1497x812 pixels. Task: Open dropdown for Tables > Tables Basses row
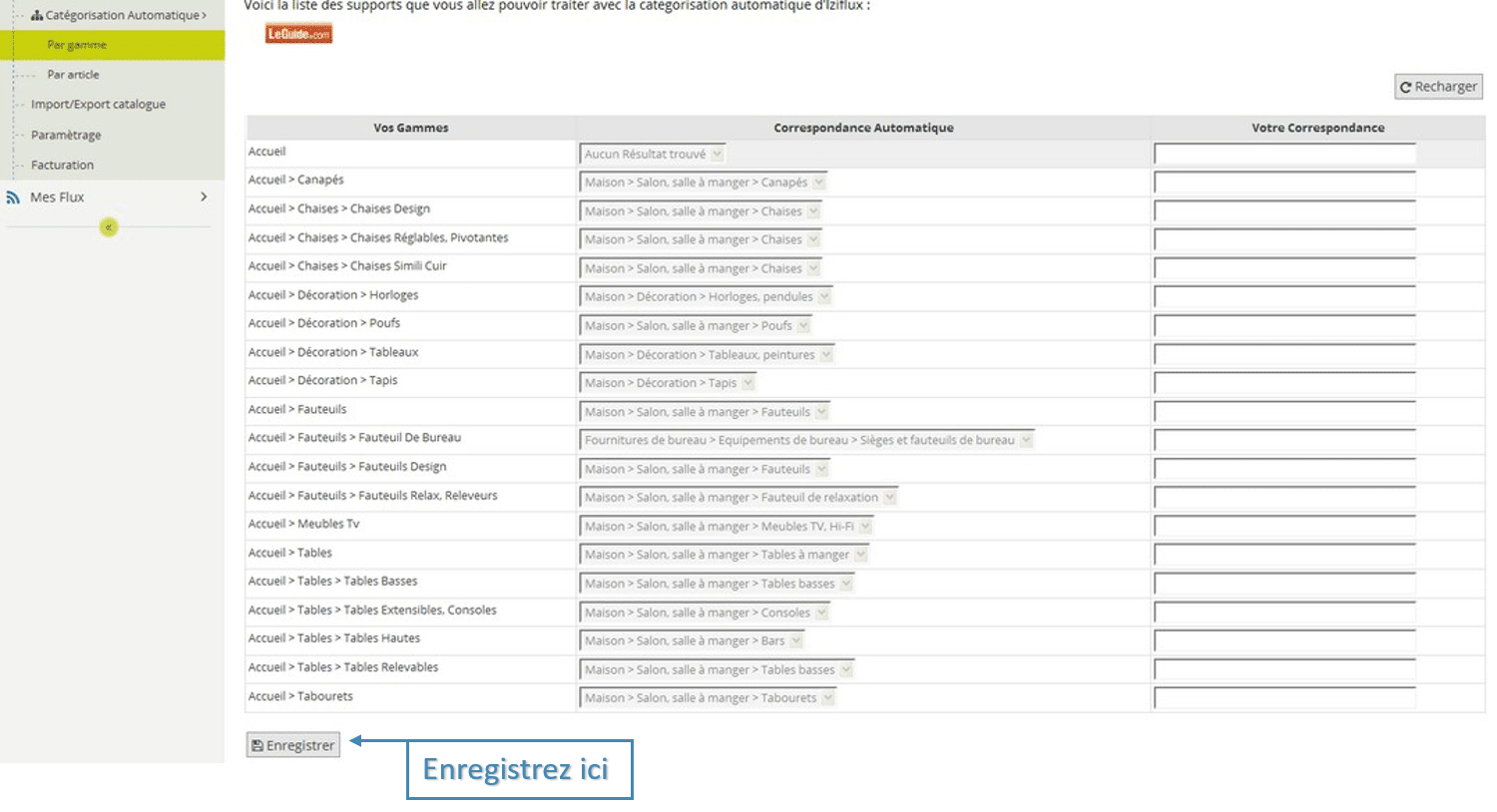coord(717,584)
